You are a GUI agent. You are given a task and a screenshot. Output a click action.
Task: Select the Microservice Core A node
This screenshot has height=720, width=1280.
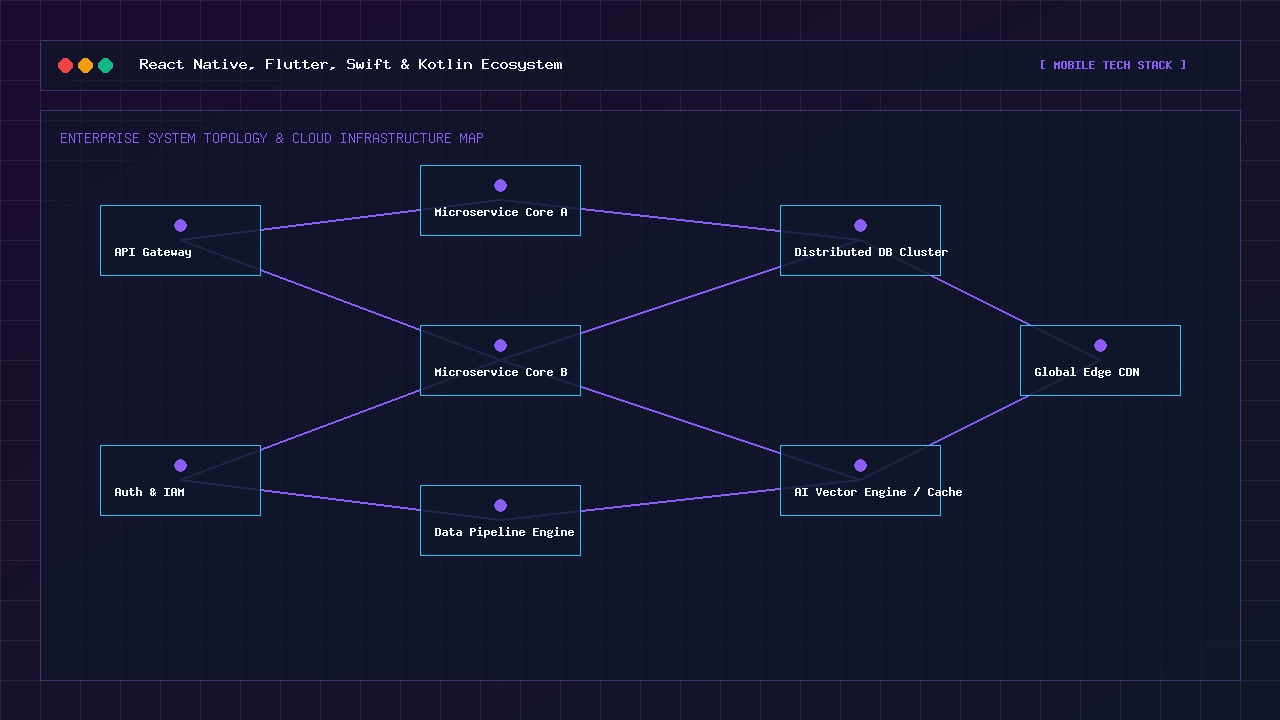[500, 200]
